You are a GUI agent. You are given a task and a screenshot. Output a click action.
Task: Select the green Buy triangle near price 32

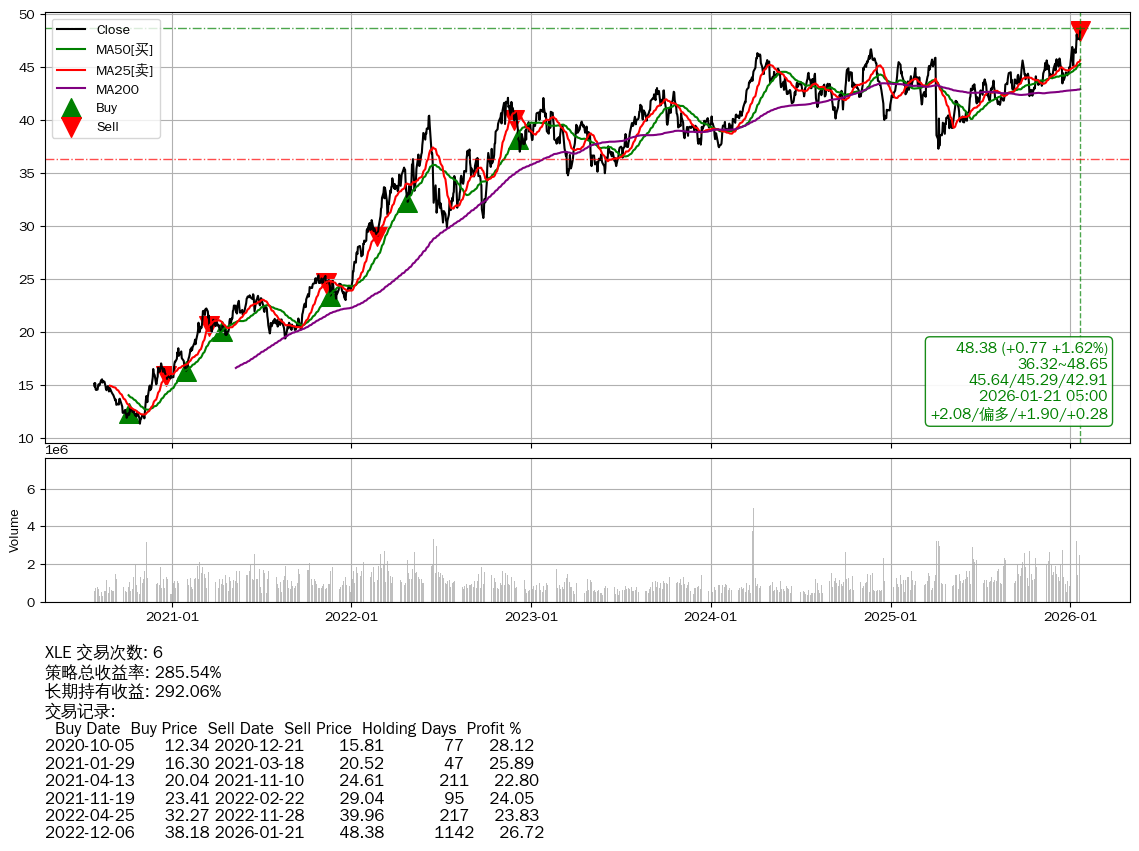tap(407, 202)
